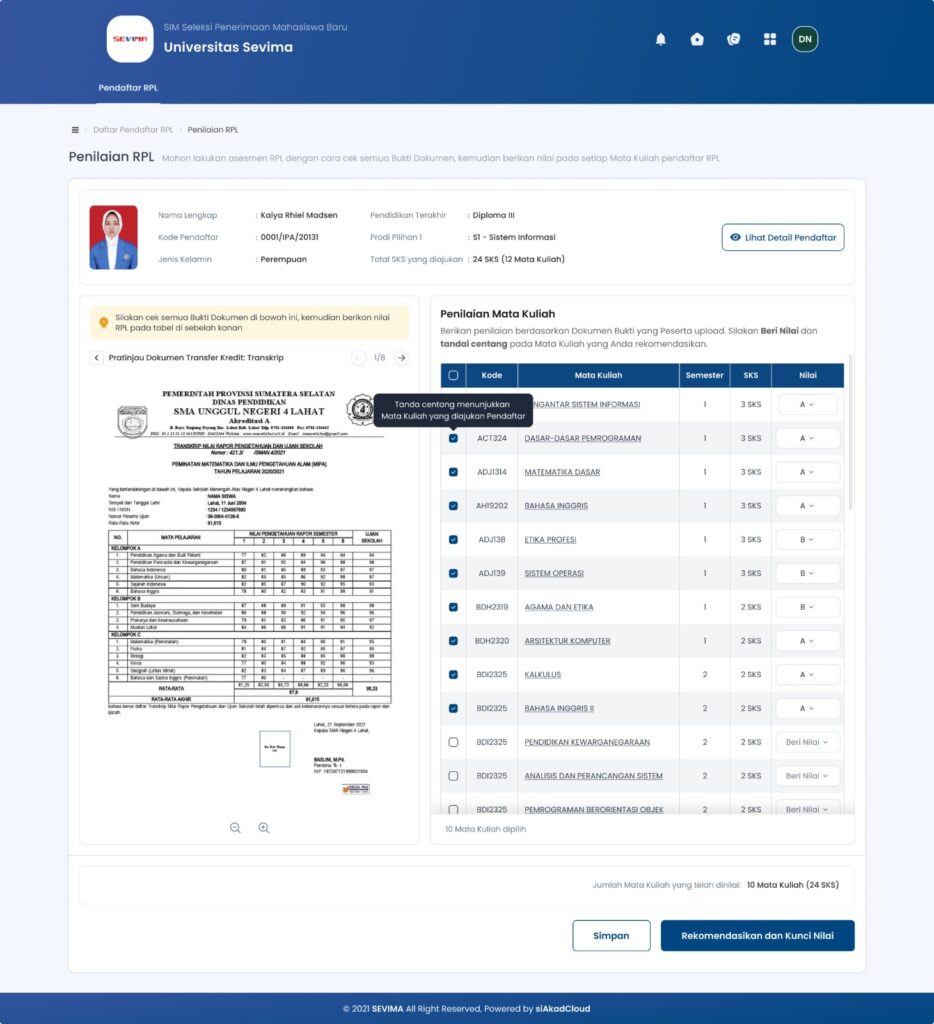
Task: Open the Nilai dropdown for MATEMATIKA DASAR
Action: coord(807,471)
